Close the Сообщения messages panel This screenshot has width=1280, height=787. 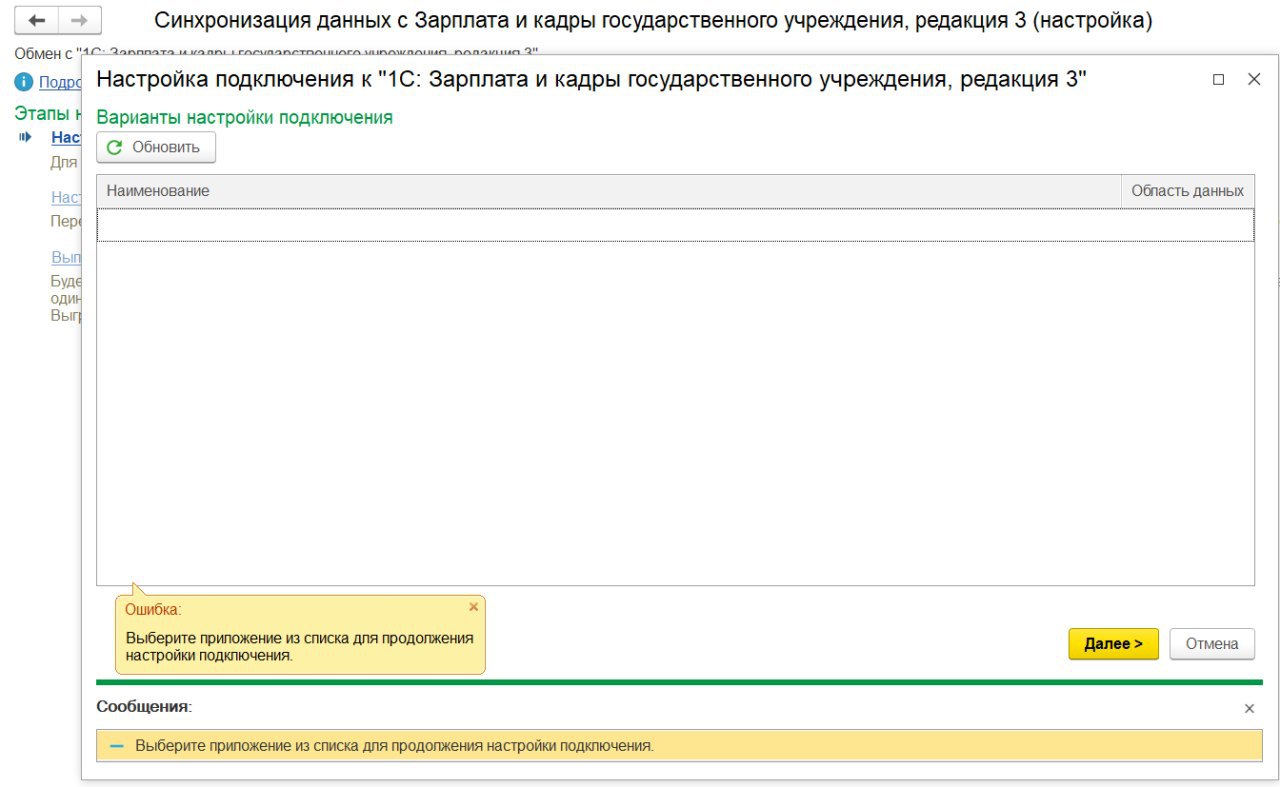click(1249, 708)
